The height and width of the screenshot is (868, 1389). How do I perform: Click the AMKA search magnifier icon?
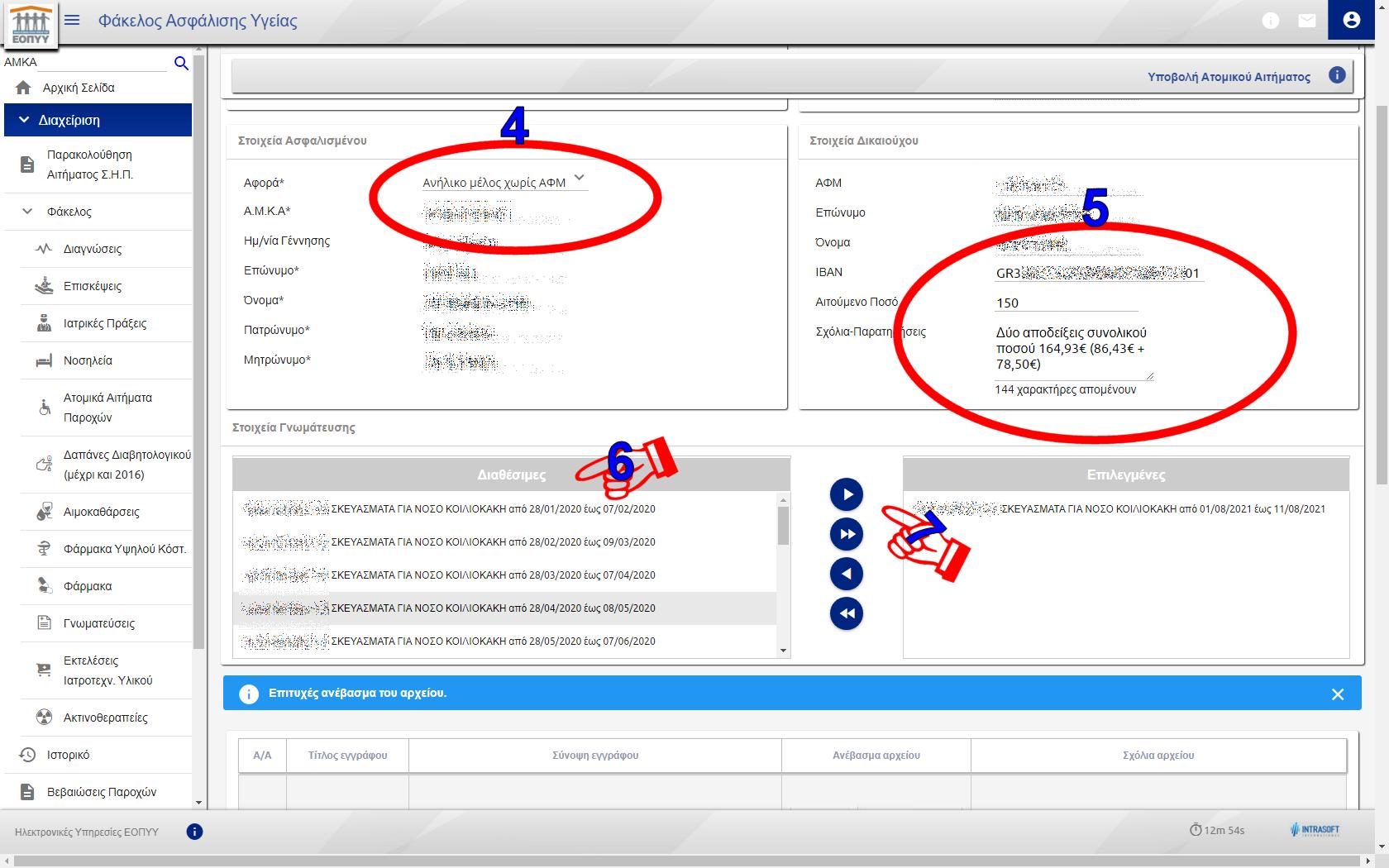coord(181,63)
